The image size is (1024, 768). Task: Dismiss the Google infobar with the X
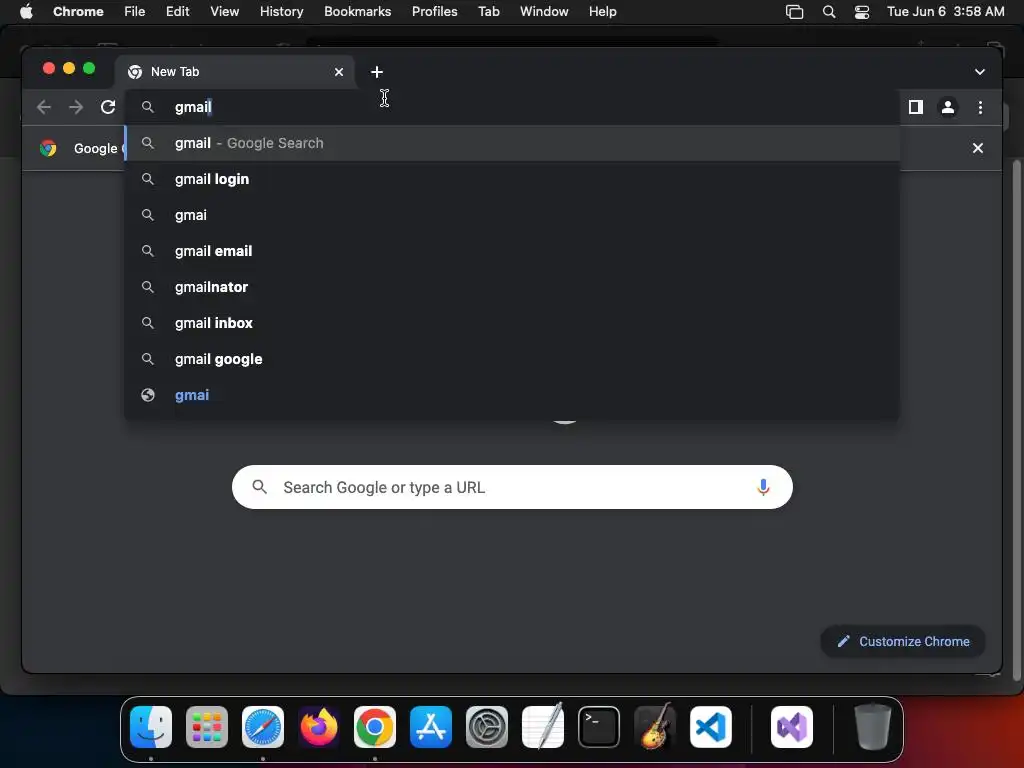pyautogui.click(x=978, y=148)
